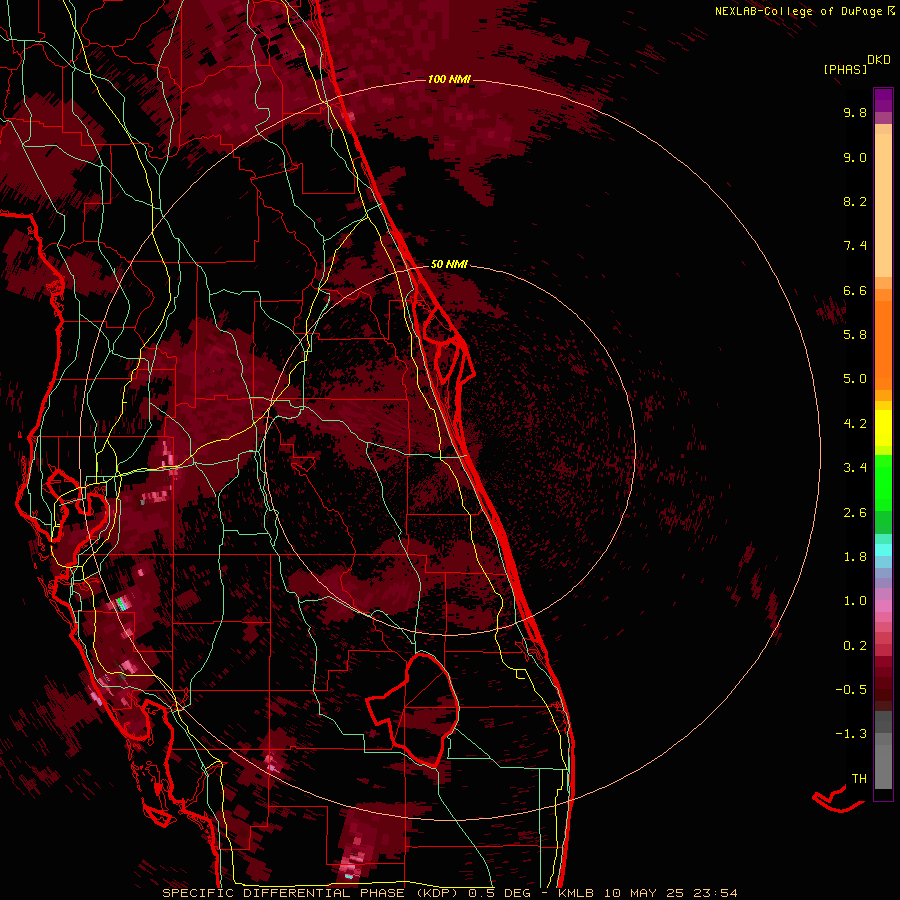Click the "[PHAS]" legend label
The width and height of the screenshot is (900, 900).
click(x=845, y=69)
